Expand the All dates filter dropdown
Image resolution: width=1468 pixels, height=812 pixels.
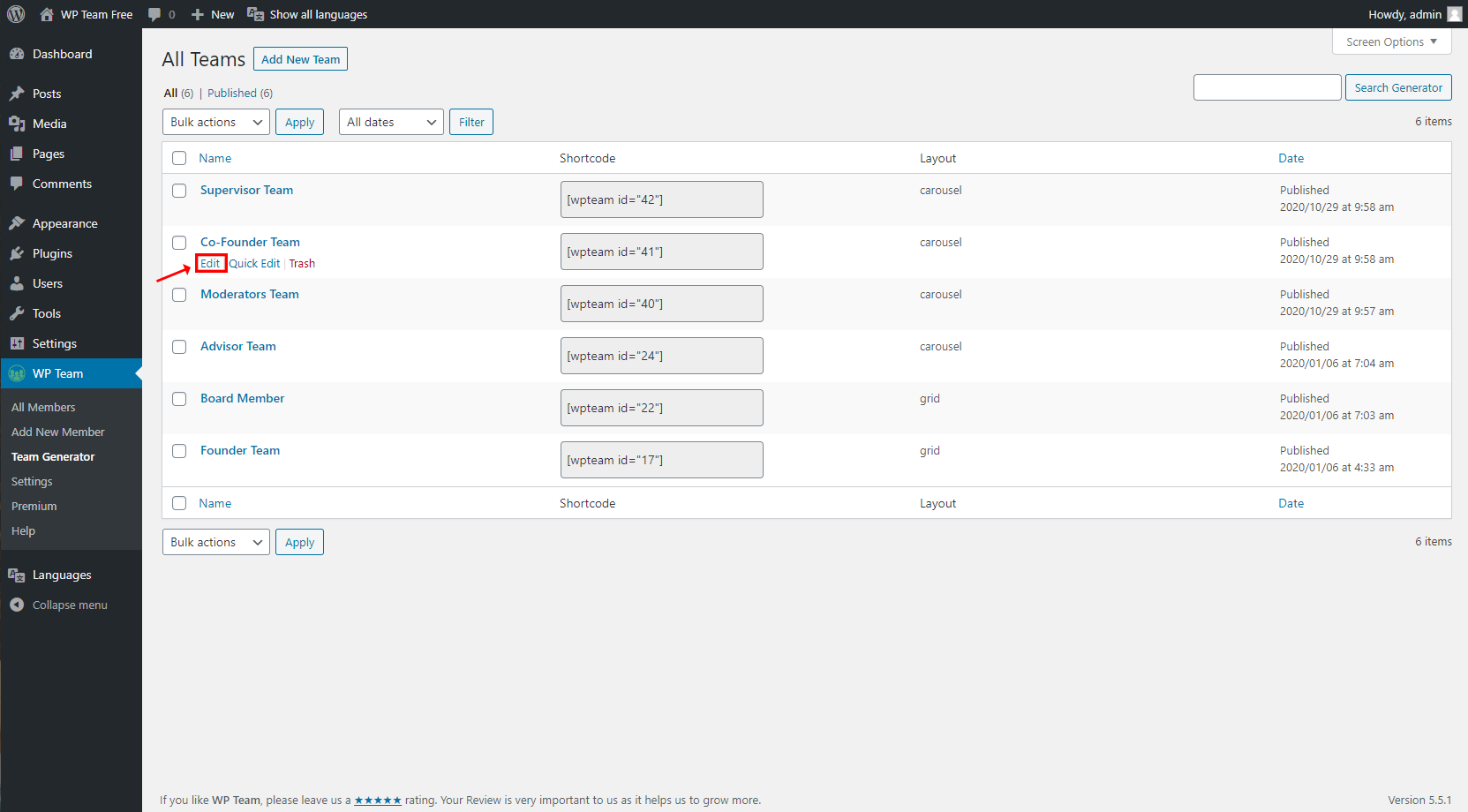click(391, 122)
